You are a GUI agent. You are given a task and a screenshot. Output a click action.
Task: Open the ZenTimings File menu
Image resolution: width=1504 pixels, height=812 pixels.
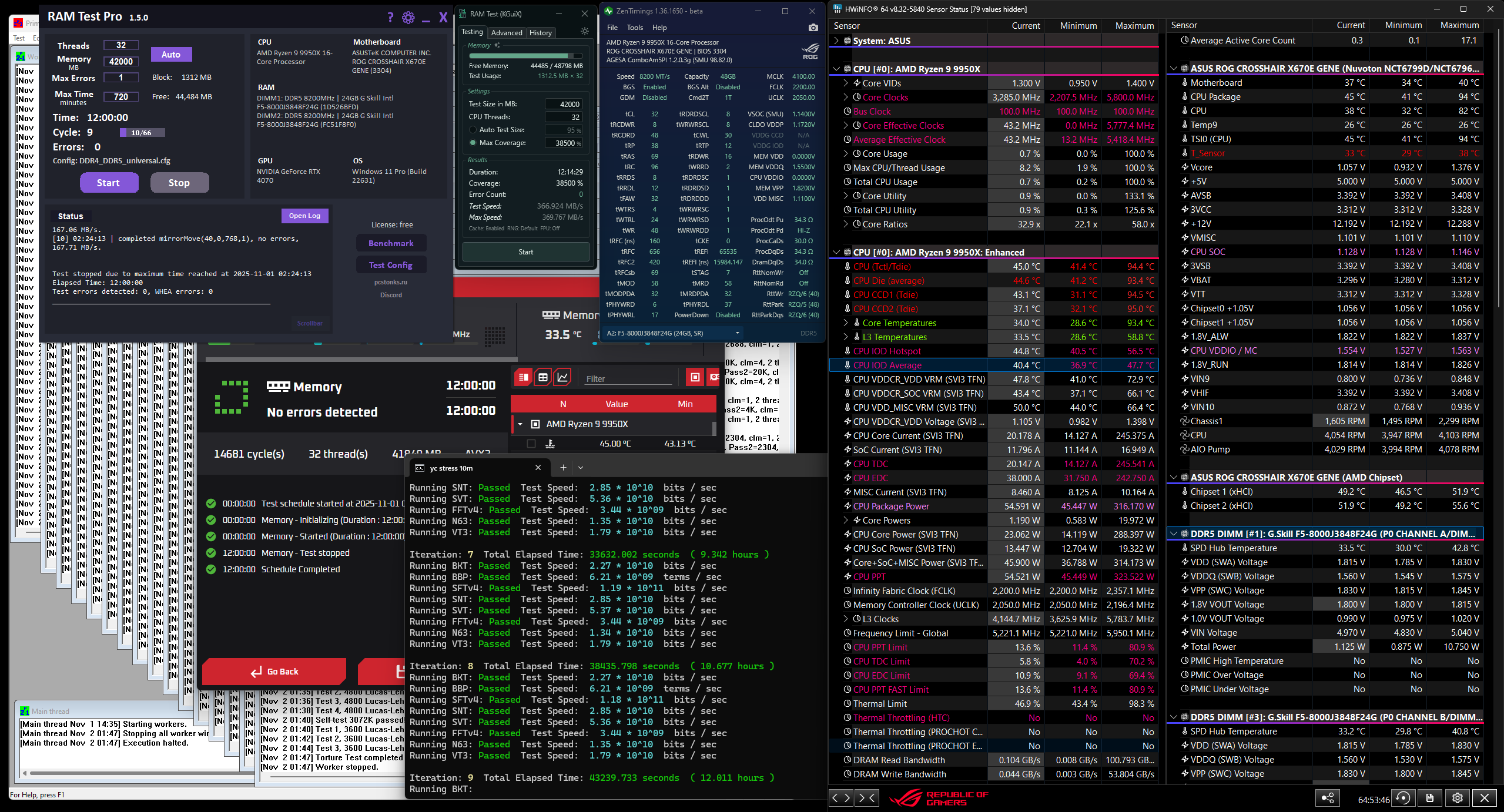[612, 28]
